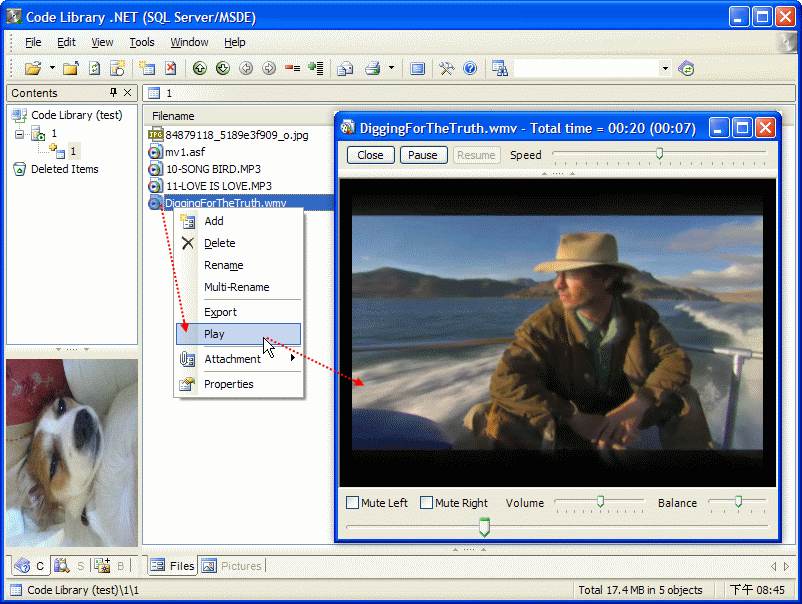Switch to the Files tab
Screen dimensions: 802x604
(x=172, y=566)
